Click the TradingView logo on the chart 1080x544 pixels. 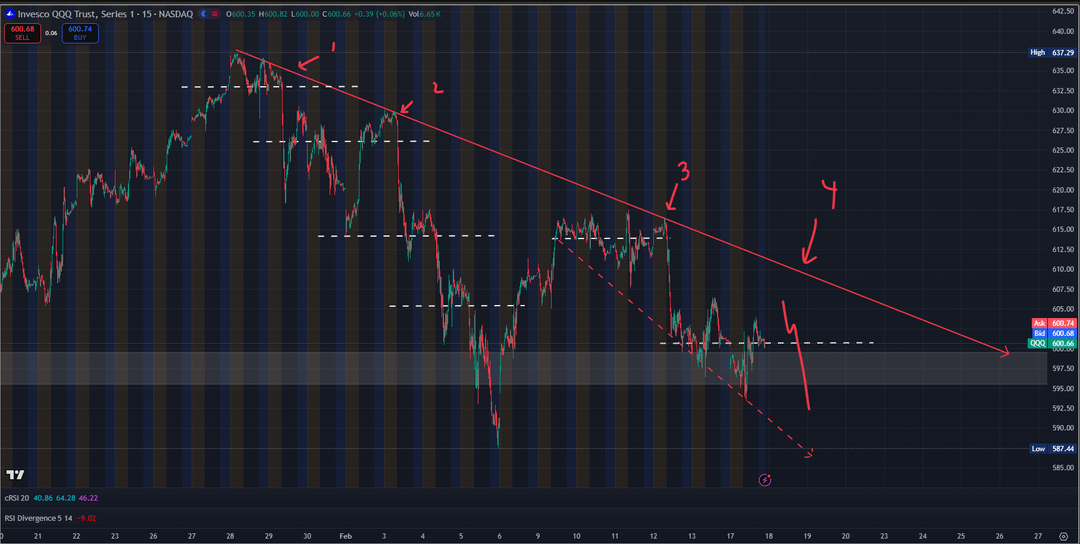click(x=15, y=475)
